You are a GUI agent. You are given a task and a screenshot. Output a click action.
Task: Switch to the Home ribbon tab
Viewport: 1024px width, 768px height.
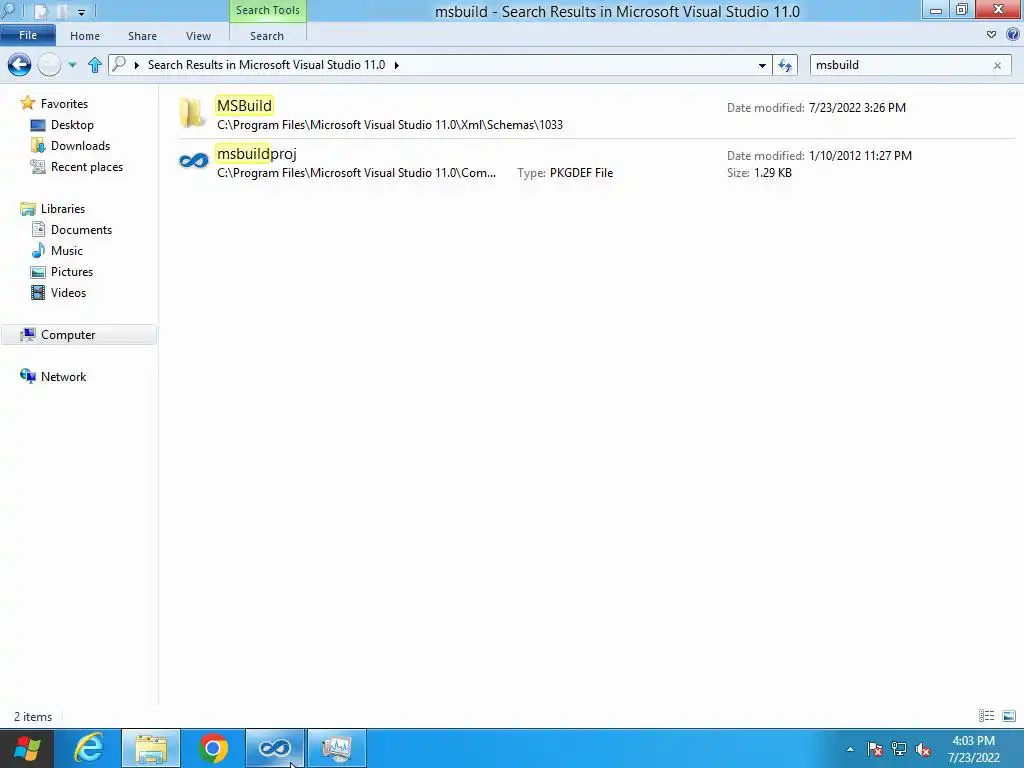(85, 36)
